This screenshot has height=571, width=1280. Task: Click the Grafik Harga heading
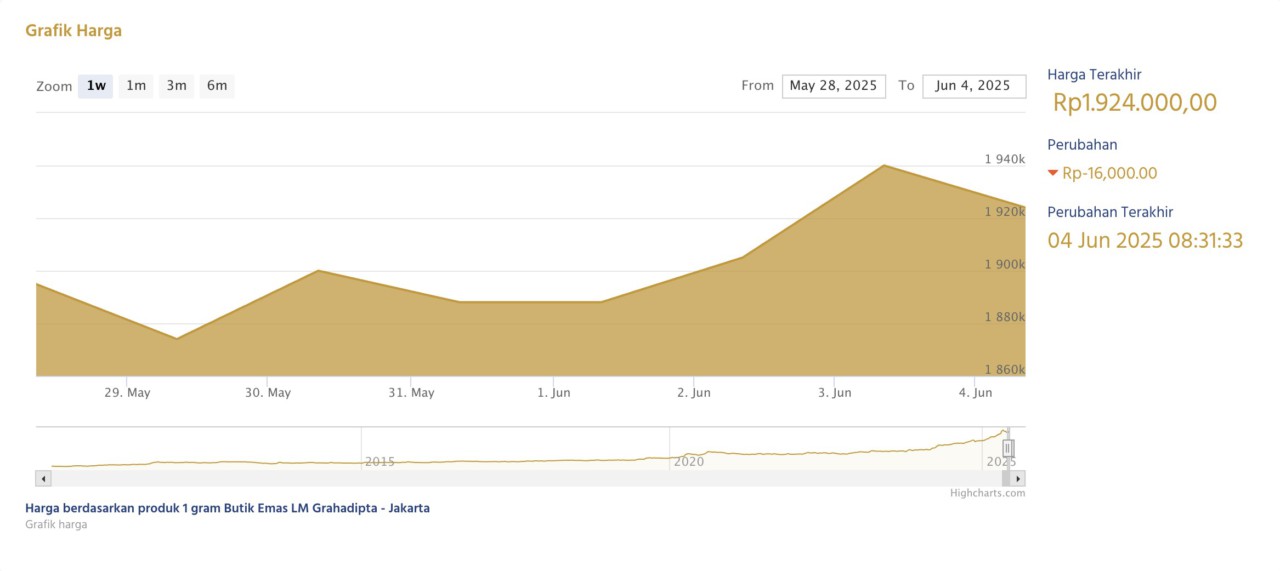(x=73, y=31)
